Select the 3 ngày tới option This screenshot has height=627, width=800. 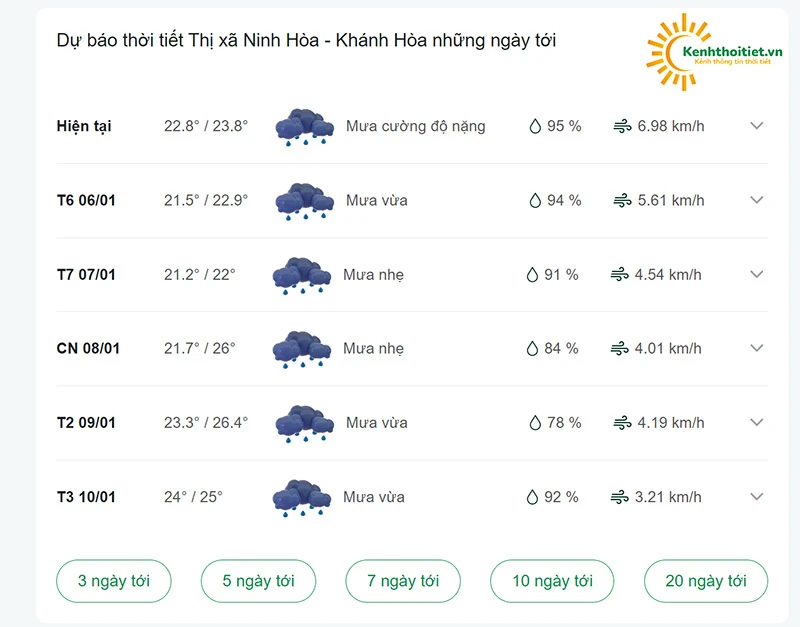112,580
